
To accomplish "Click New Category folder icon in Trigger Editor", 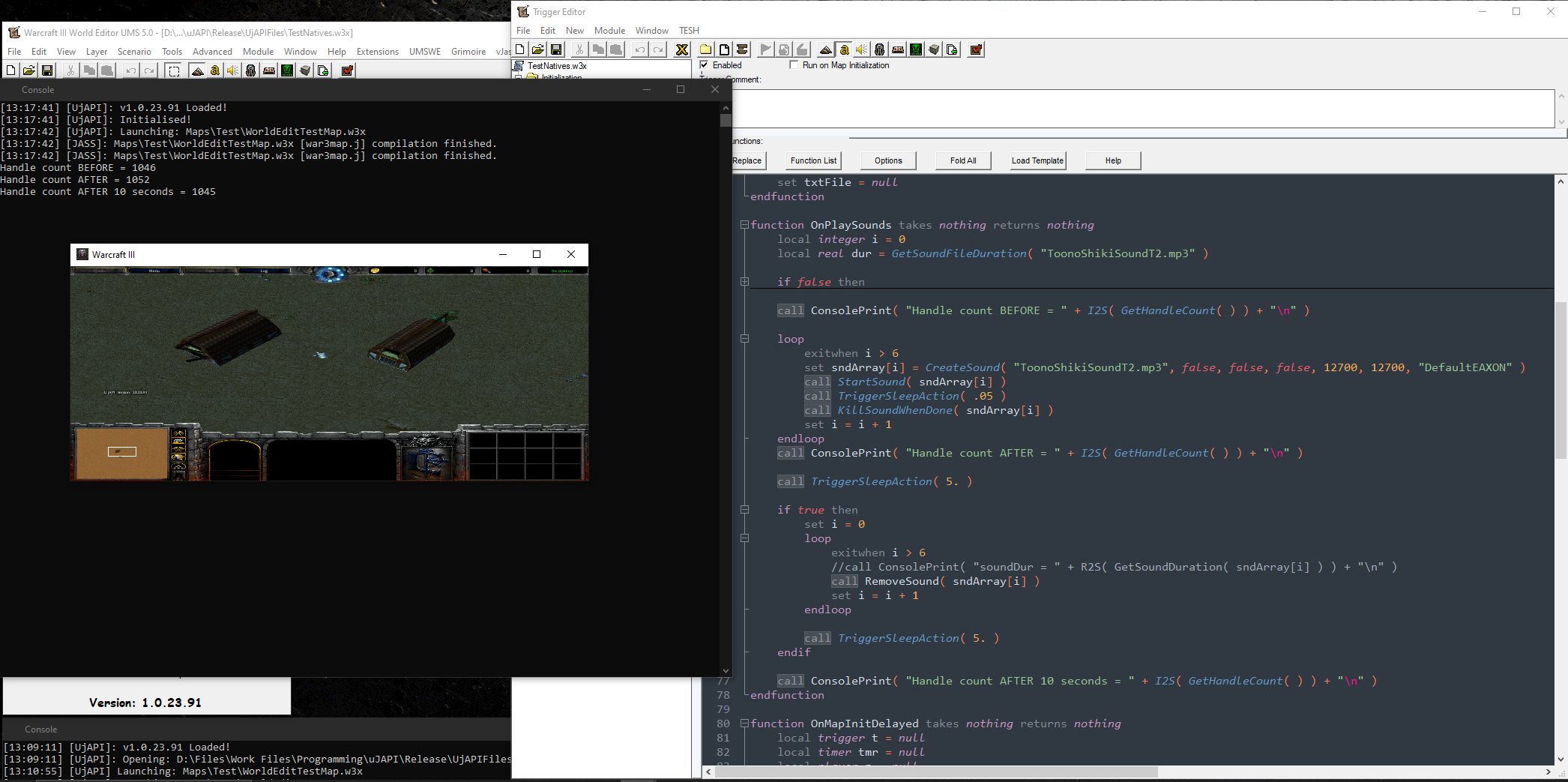I will tap(706, 49).
